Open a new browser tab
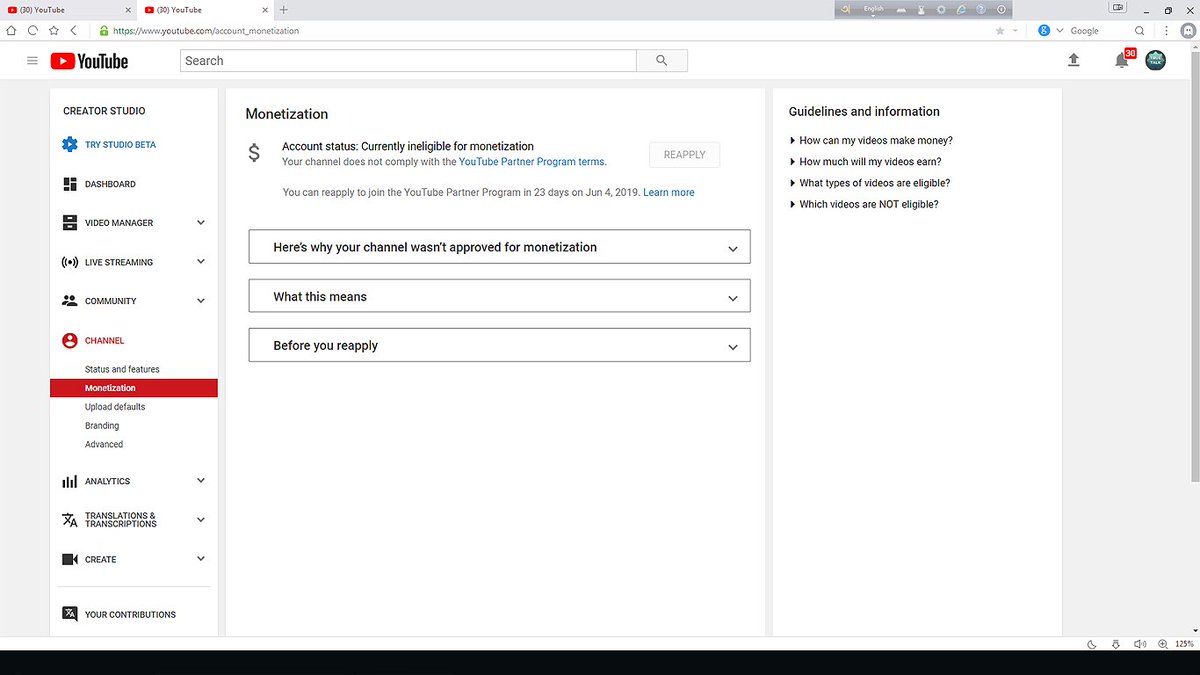 284,10
